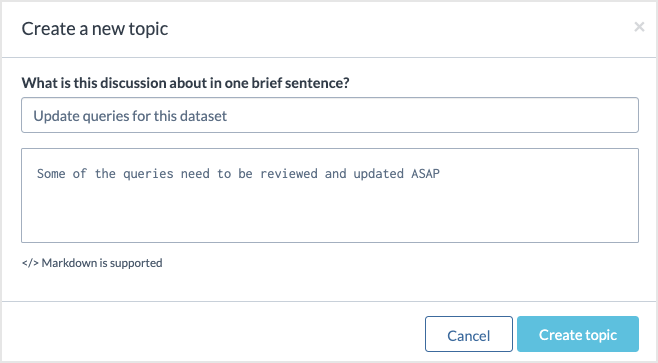Viewport: 658px width, 363px height.
Task: Click the empty lower area of description box
Action: coord(330,216)
